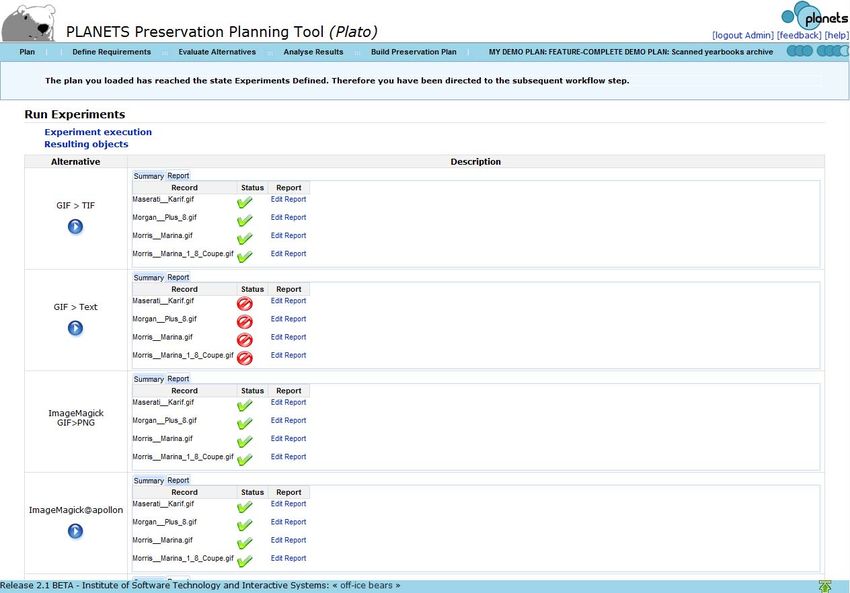The width and height of the screenshot is (850, 593).
Task: Run the GIF > TIF experiment play icon
Action: (75, 227)
